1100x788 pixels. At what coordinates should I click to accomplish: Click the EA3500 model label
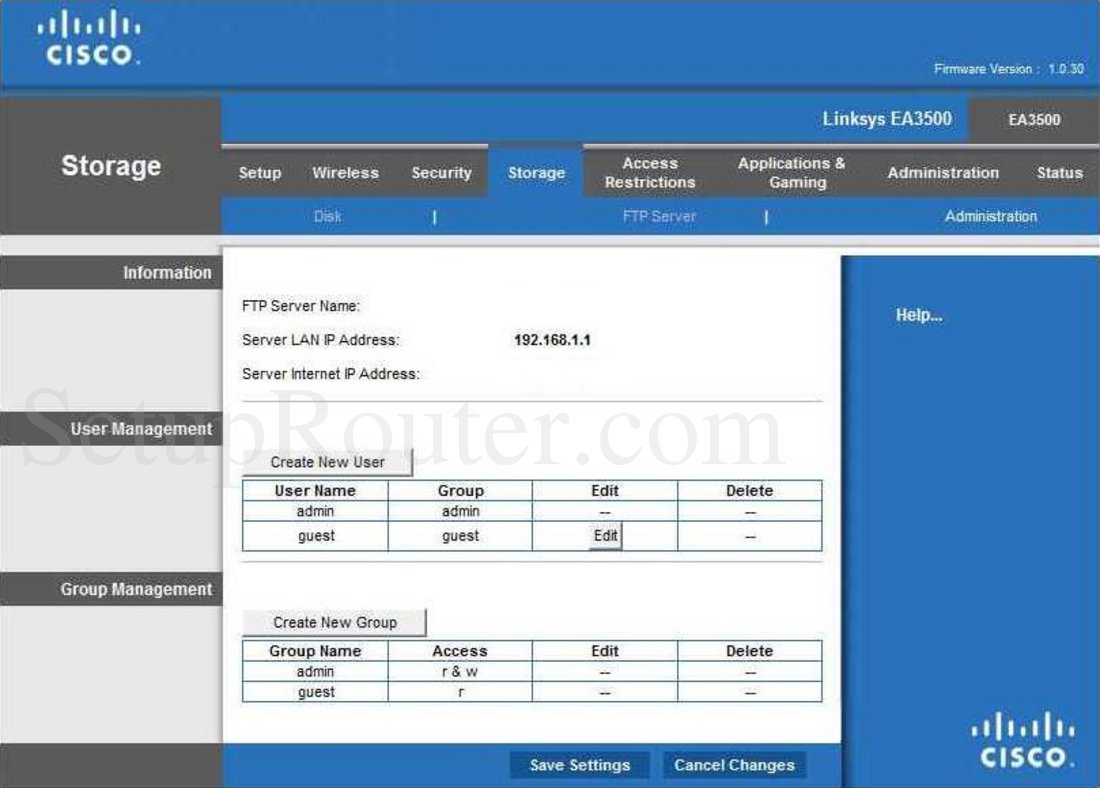pos(1033,120)
